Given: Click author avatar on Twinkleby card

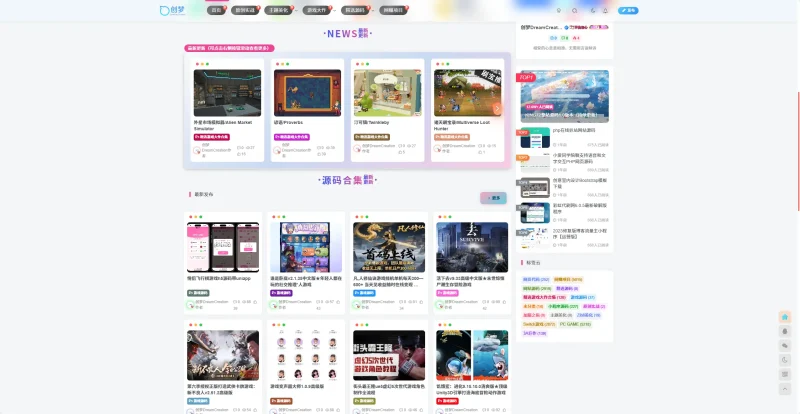Looking at the screenshot, I should point(357,148).
